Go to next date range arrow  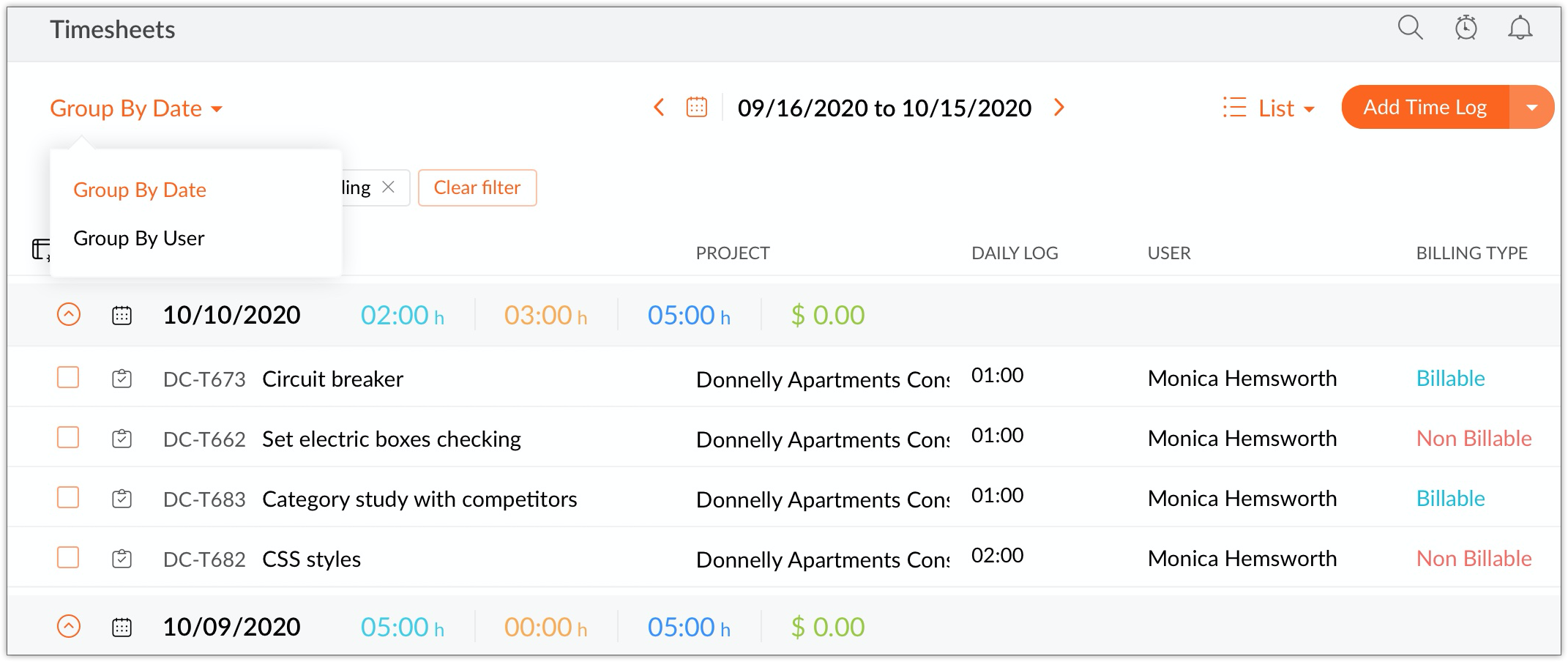click(1059, 108)
